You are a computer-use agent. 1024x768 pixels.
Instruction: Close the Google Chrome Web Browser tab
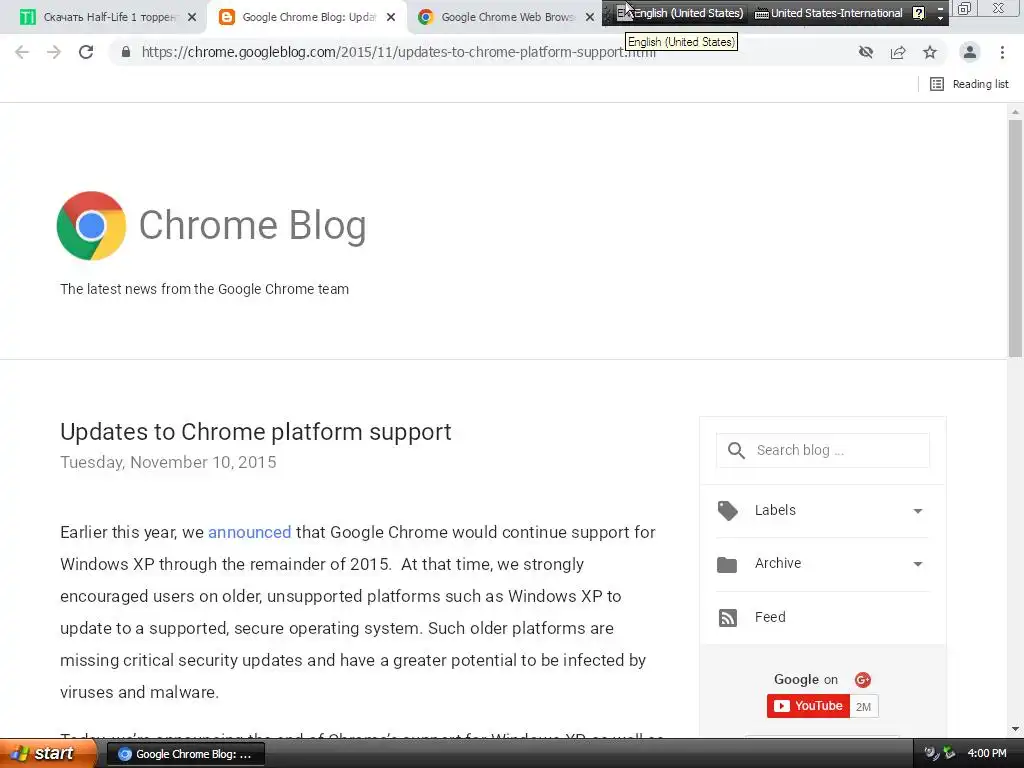[x=590, y=18]
